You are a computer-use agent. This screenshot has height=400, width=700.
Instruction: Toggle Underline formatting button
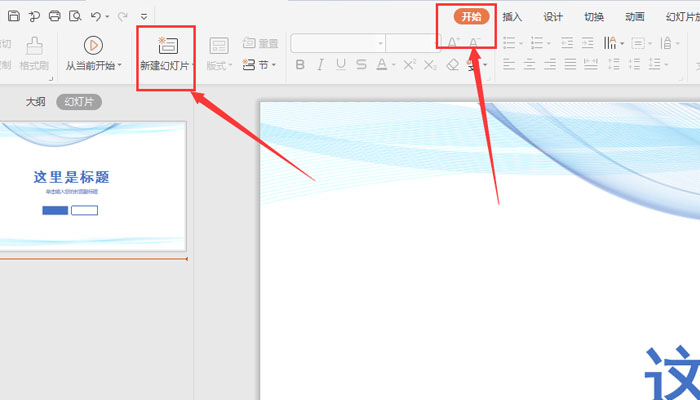click(341, 65)
